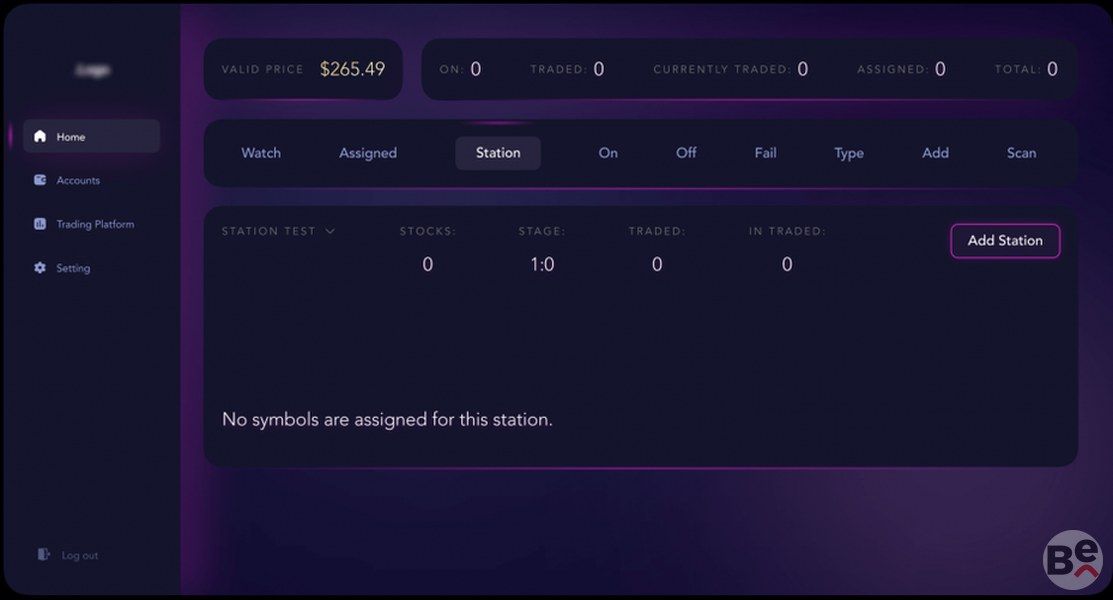This screenshot has height=600, width=1113.
Task: Click the Home house icon in sidebar
Action: coord(40,136)
